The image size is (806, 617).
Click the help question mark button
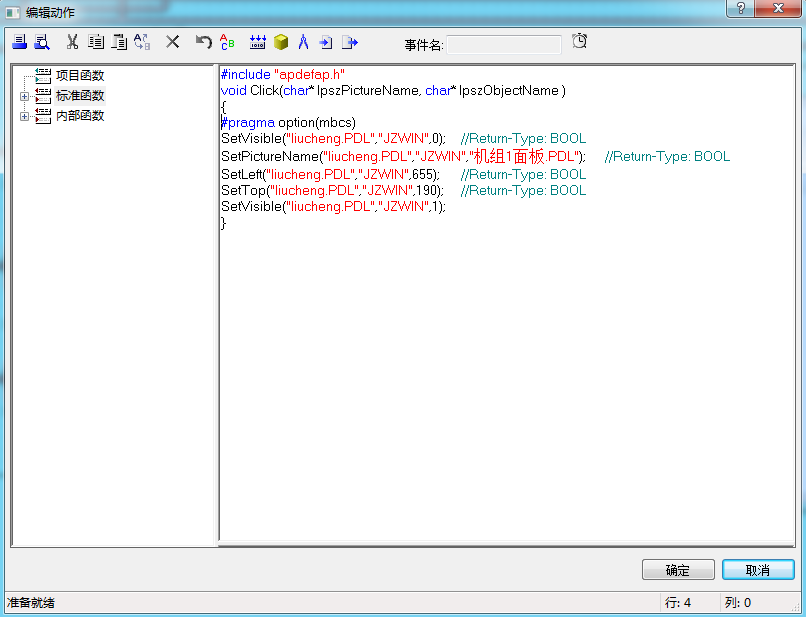pyautogui.click(x=741, y=8)
